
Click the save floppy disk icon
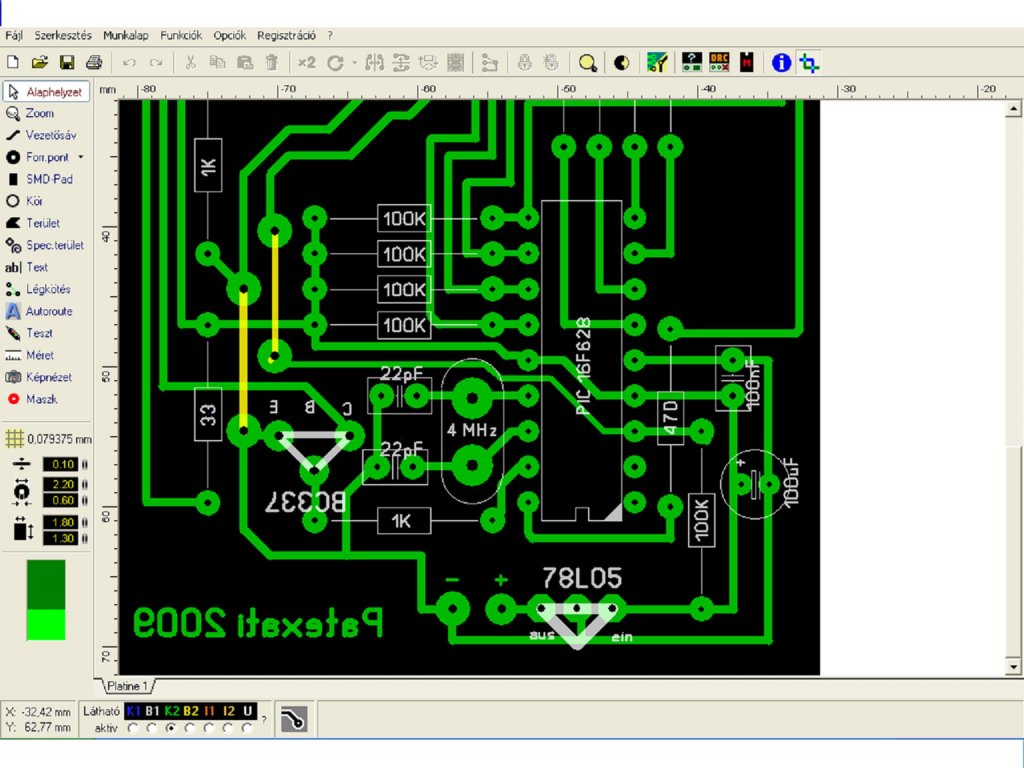tap(67, 63)
